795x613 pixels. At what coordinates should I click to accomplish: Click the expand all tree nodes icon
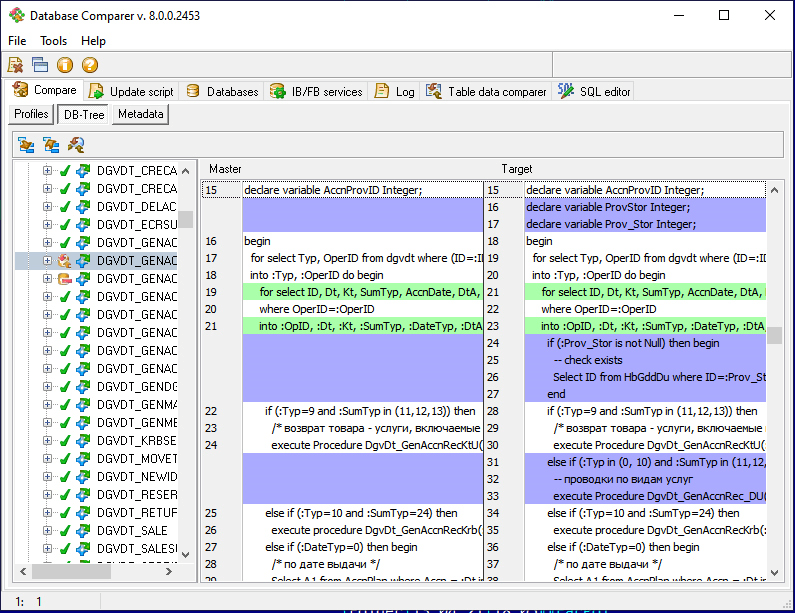click(26, 145)
